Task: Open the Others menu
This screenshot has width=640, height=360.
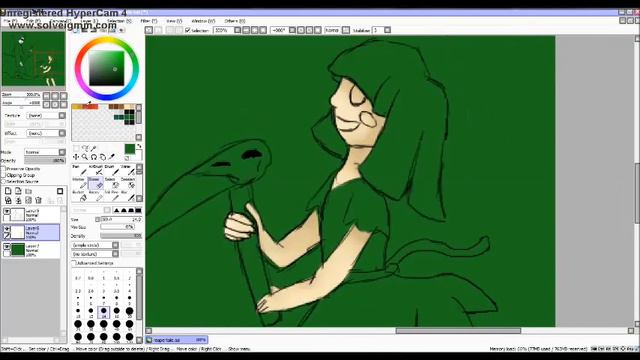Action: pos(235,21)
